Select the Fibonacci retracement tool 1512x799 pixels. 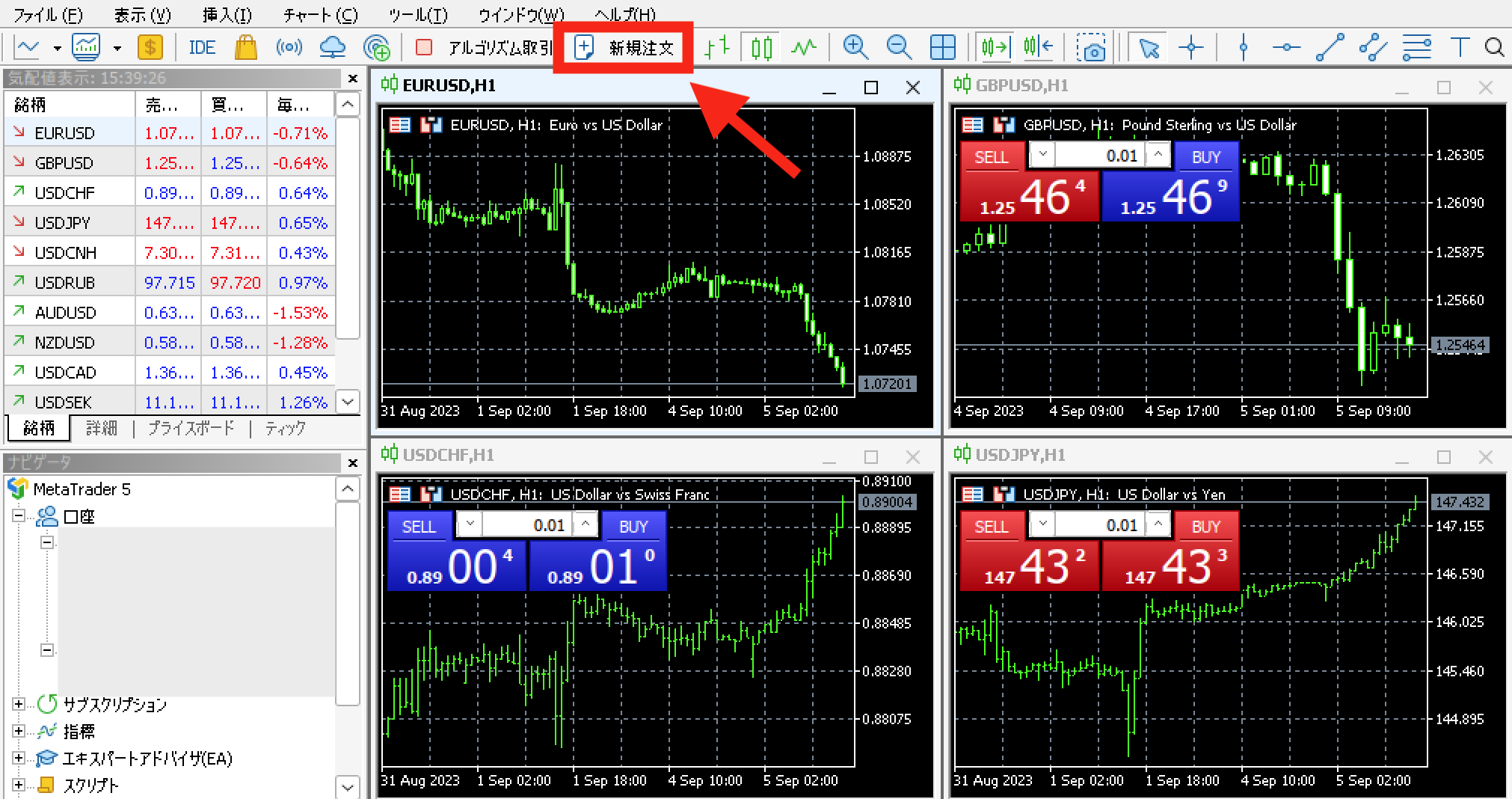point(1416,48)
